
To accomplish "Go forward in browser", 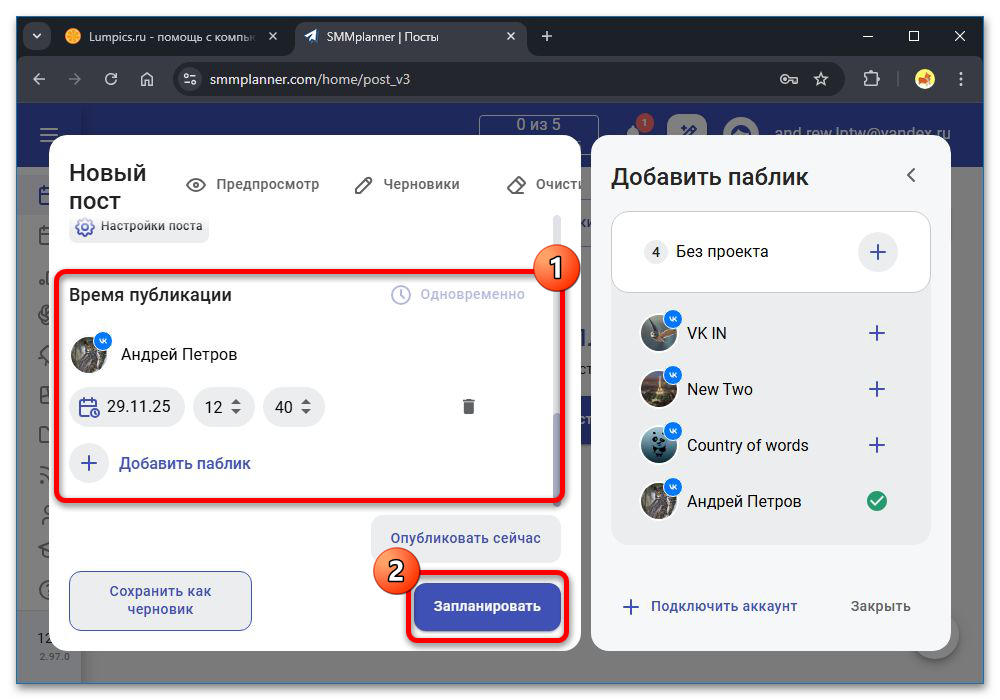I will [x=75, y=79].
